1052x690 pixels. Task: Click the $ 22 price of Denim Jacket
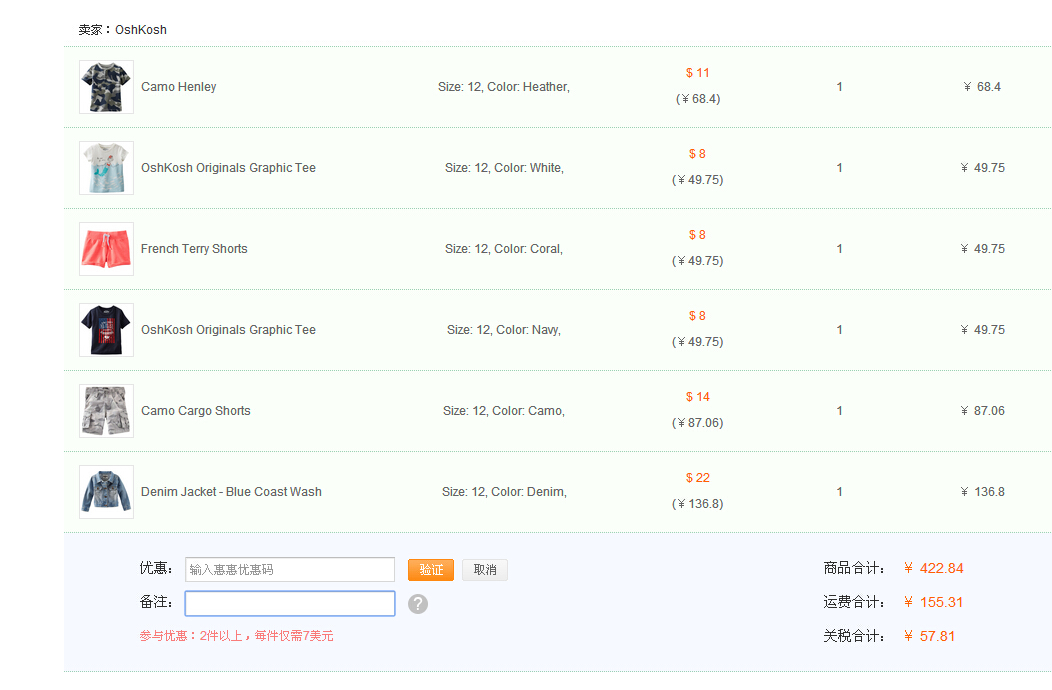coord(697,478)
